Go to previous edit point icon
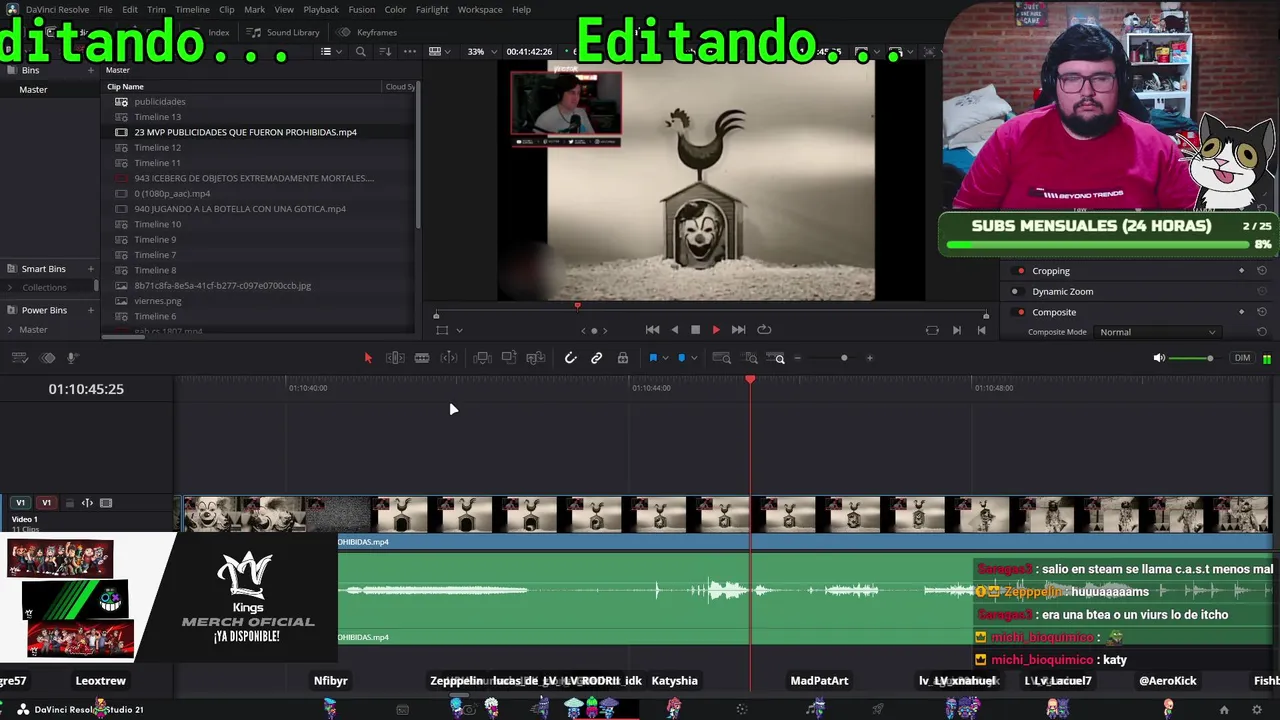This screenshot has height=720, width=1280. point(981,330)
